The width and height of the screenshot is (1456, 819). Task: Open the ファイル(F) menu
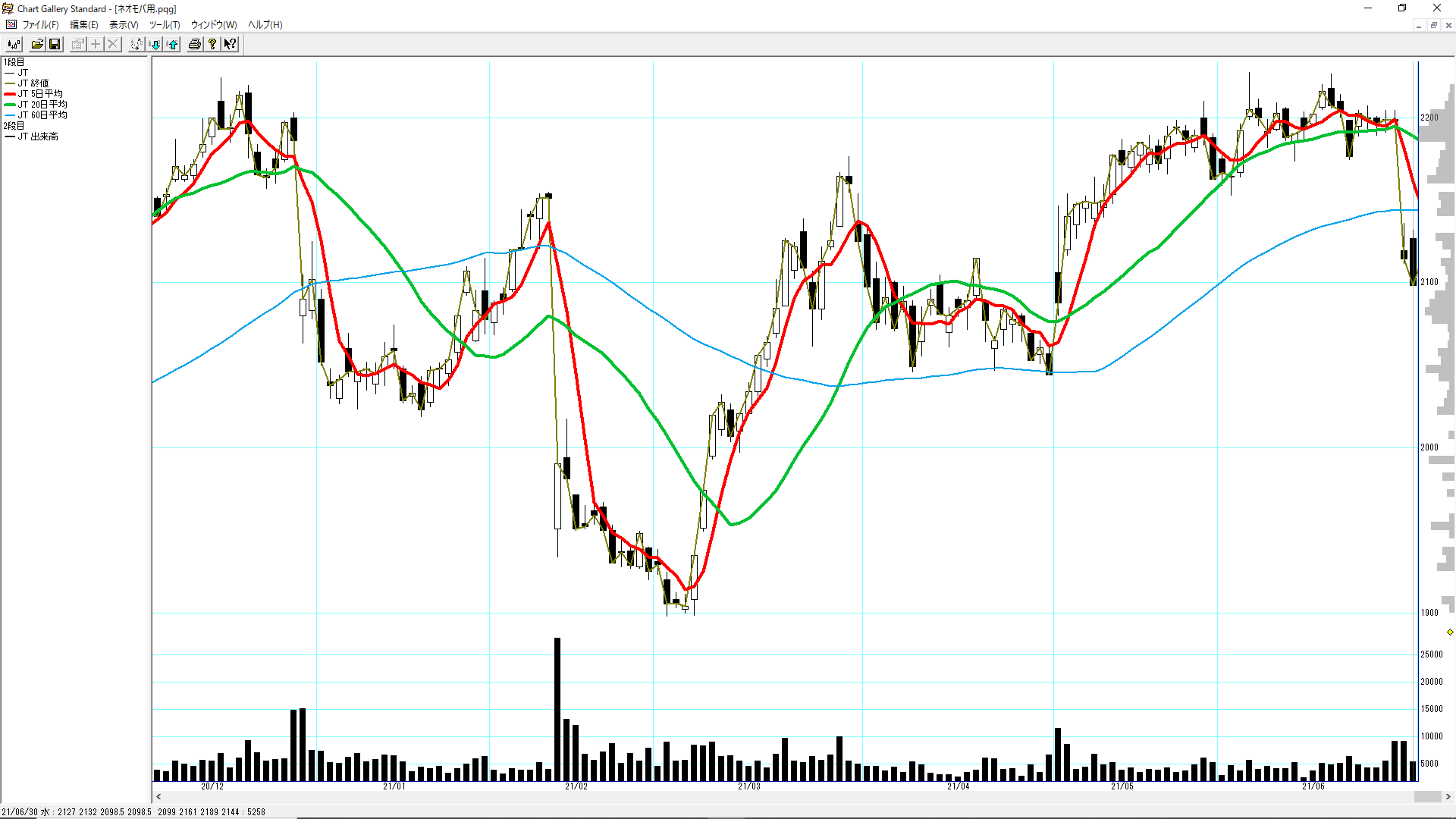click(40, 24)
